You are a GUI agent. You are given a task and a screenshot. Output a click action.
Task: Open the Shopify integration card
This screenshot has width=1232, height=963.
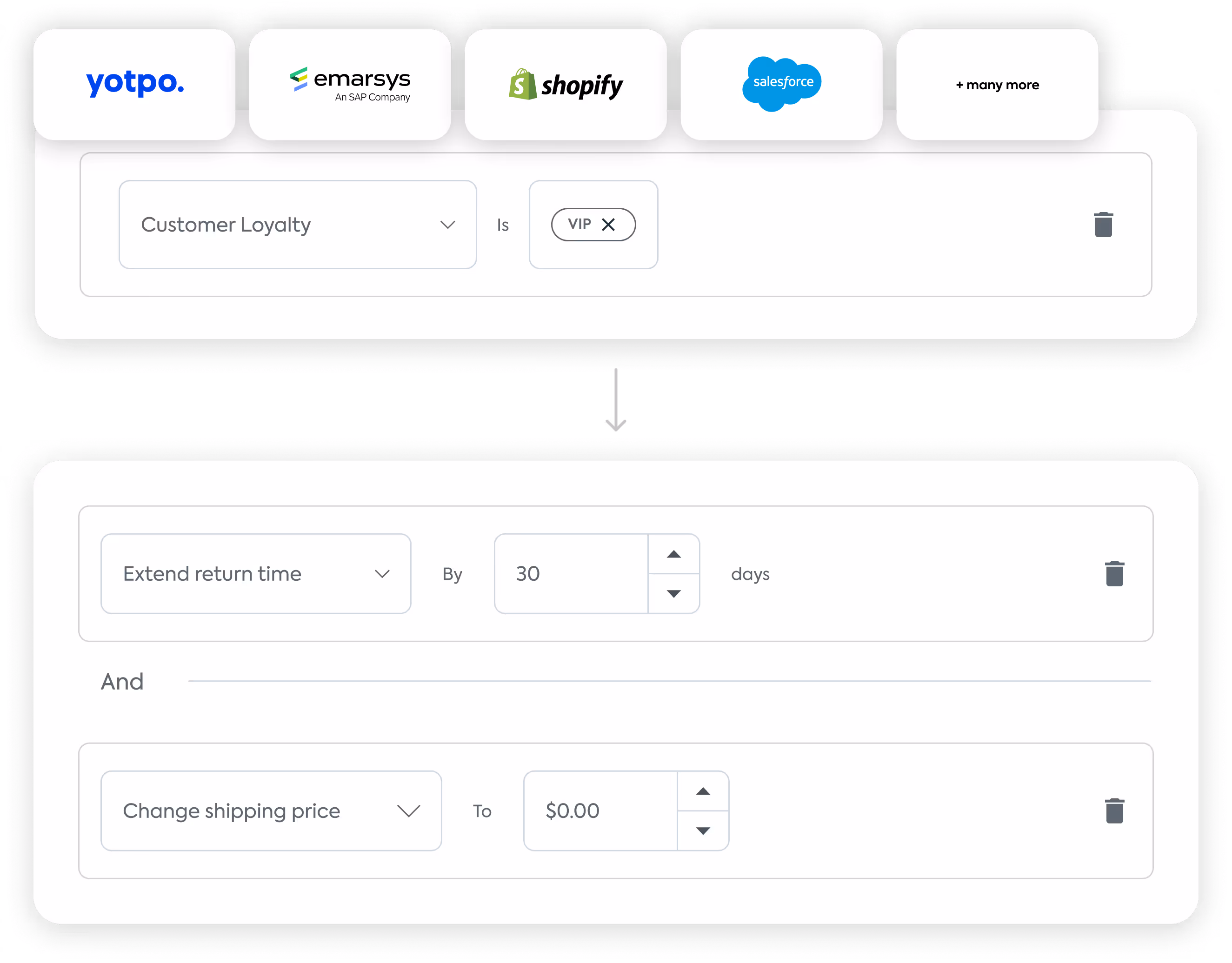pos(566,85)
